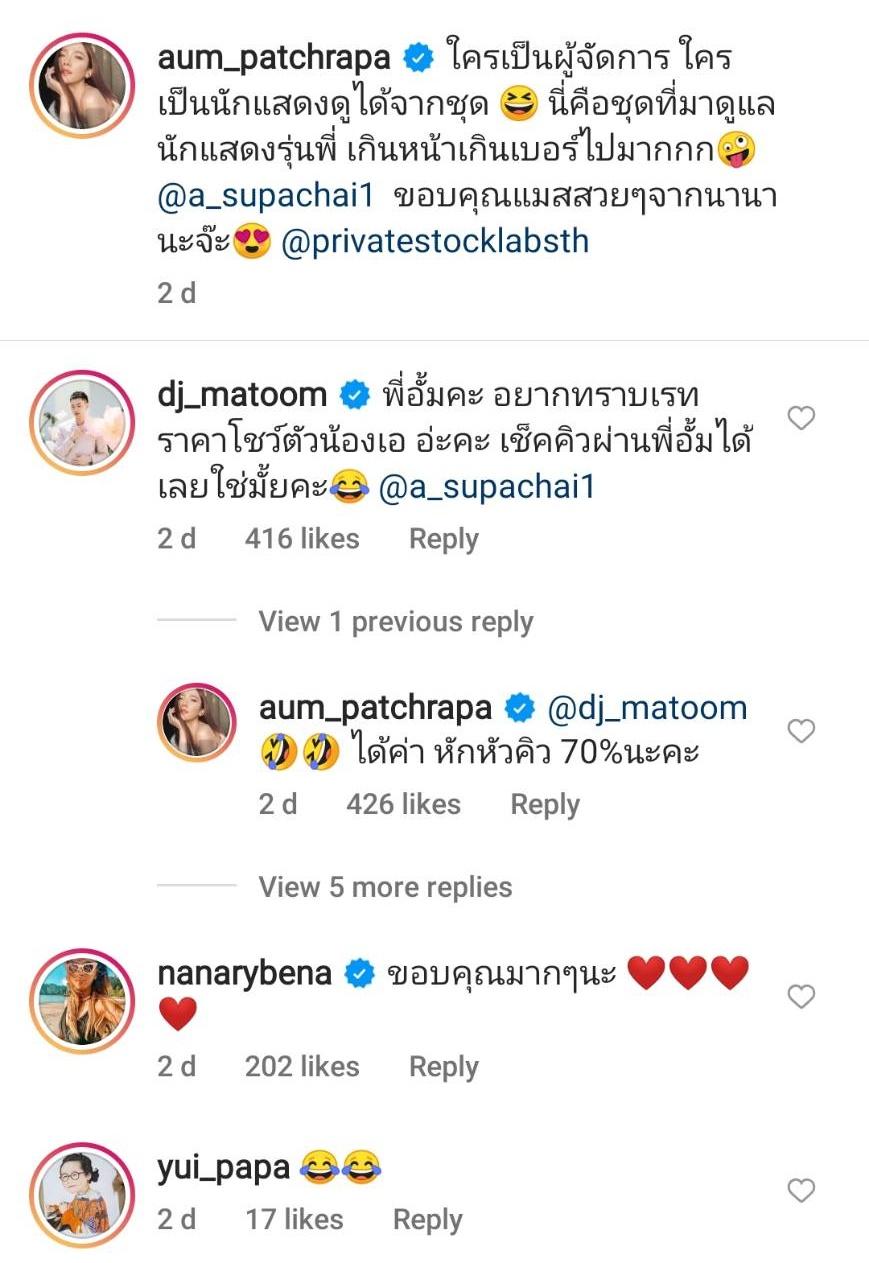869x1263 pixels.
Task: Expand View 1 previous reply
Action: coord(395,622)
